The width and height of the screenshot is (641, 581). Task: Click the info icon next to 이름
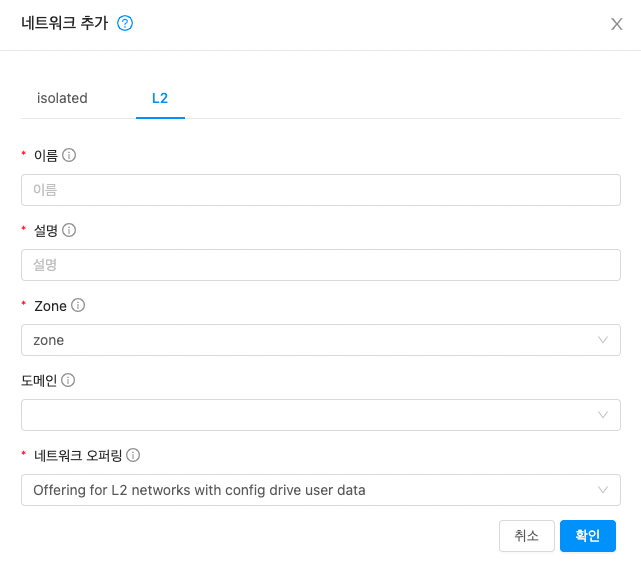pyautogui.click(x=69, y=155)
